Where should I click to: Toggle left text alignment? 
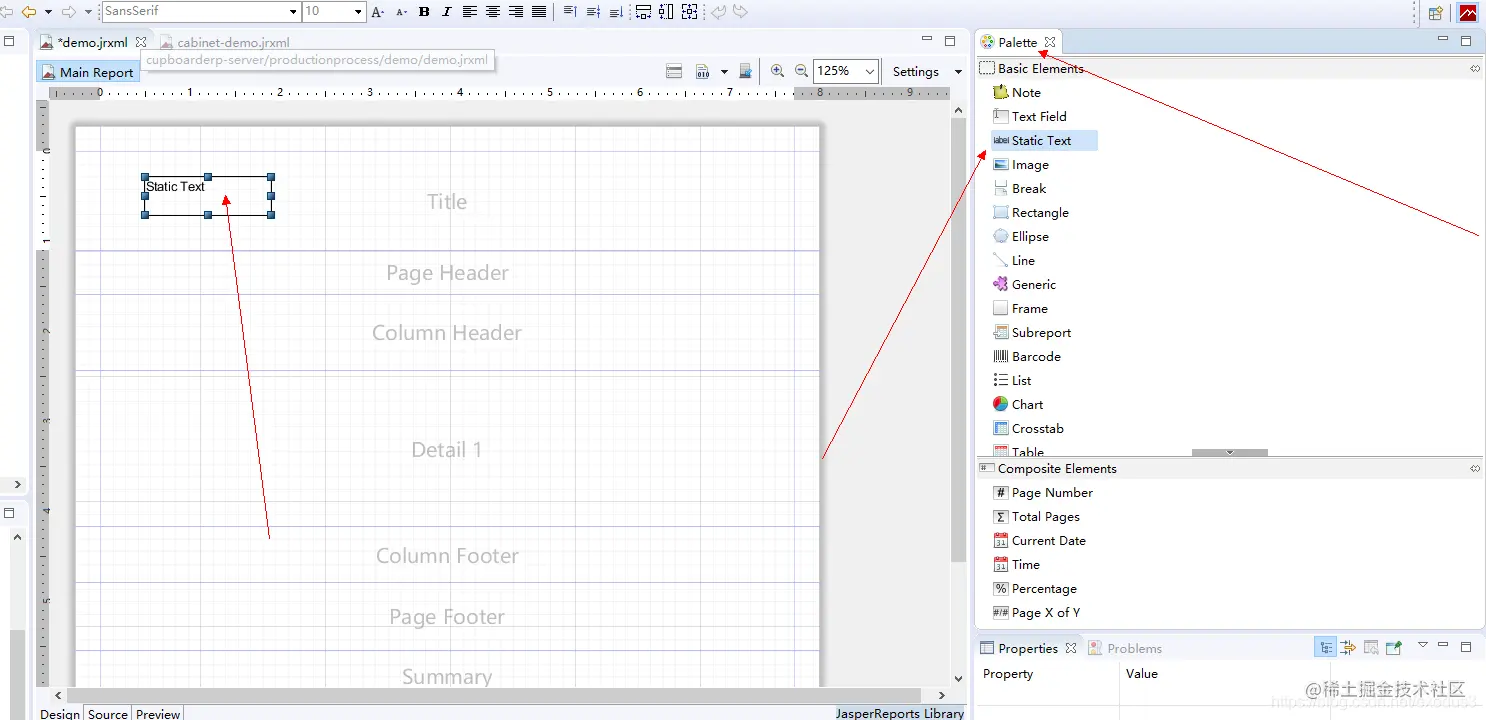(x=470, y=12)
